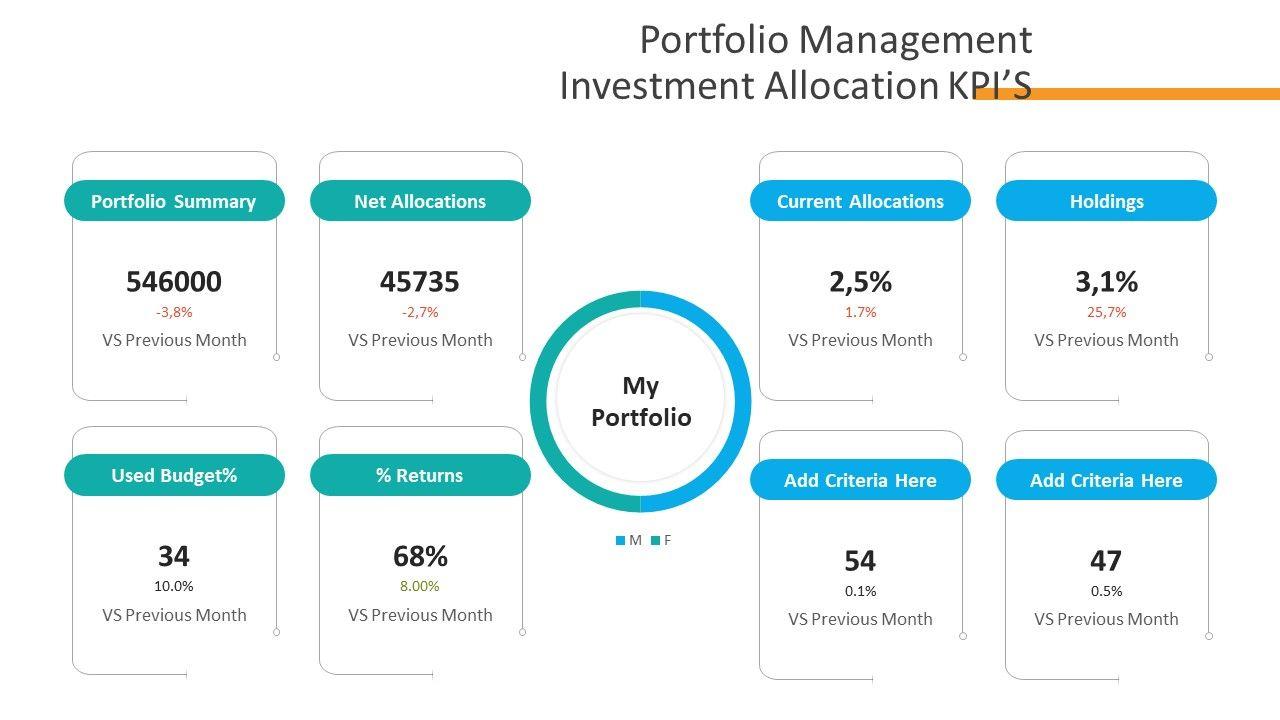Click the teal F legend swatch
The height and width of the screenshot is (720, 1280).
[x=655, y=541]
